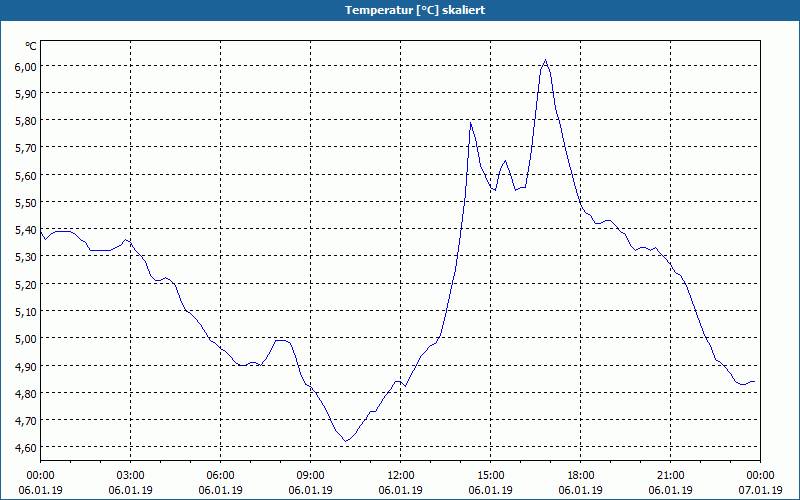The width and height of the screenshot is (800, 500).
Task: Click the 4,60 y-axis label
Action: pos(27,447)
